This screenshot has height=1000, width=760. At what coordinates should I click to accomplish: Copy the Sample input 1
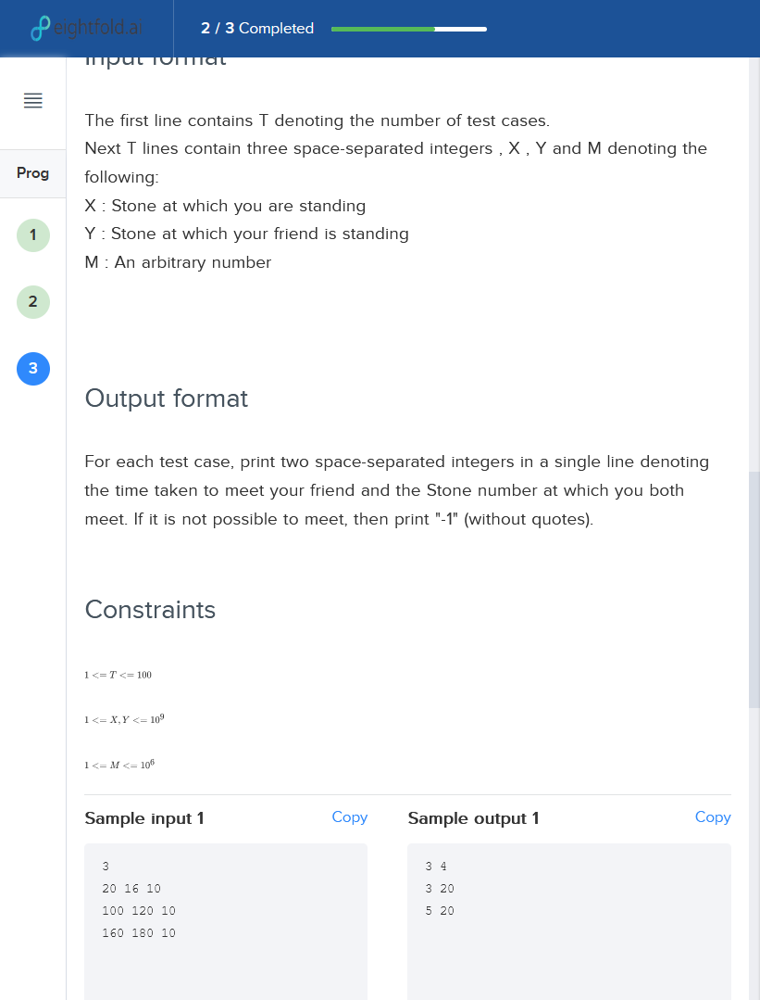[349, 817]
